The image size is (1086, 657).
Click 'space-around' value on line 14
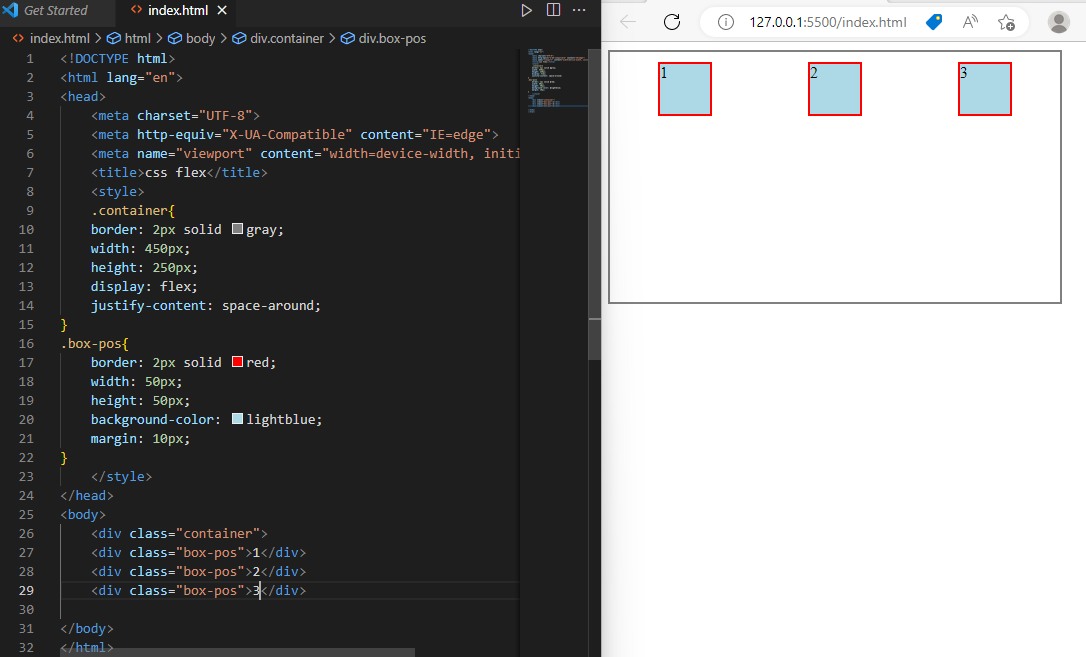click(x=267, y=305)
